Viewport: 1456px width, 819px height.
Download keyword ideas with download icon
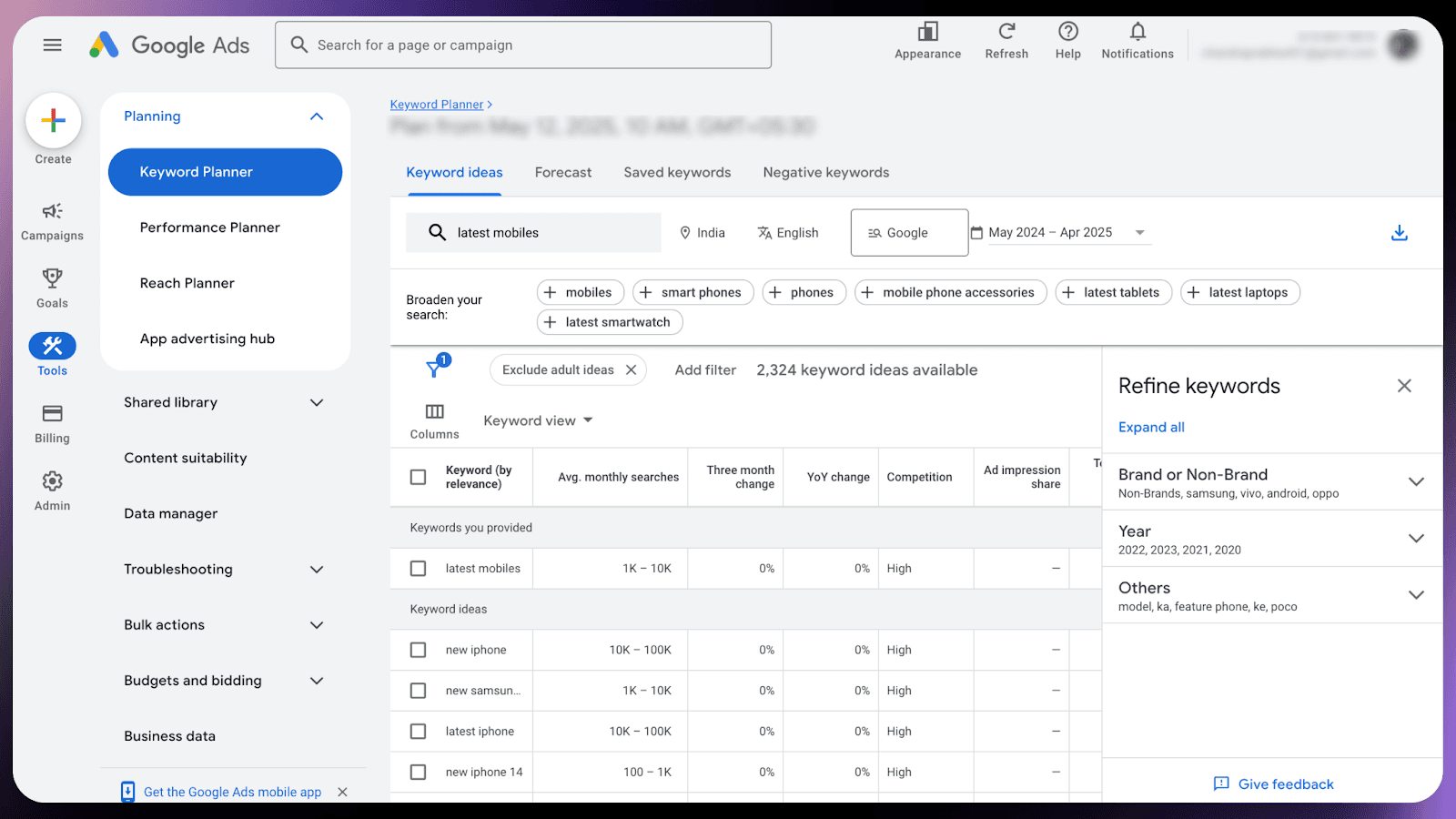1400,233
